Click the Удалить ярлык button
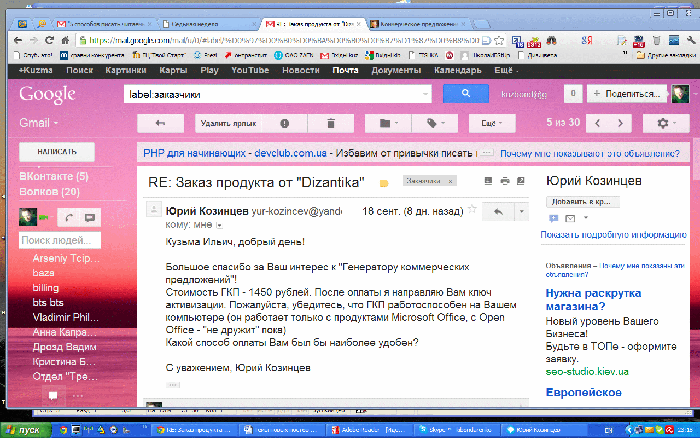Image resolution: width=700 pixels, height=438 pixels. 228,123
